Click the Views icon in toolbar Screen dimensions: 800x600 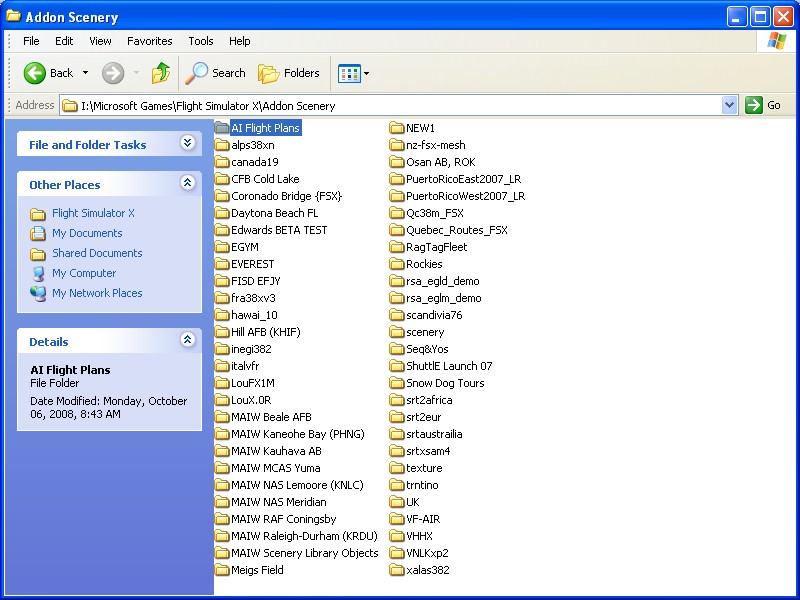pos(349,73)
